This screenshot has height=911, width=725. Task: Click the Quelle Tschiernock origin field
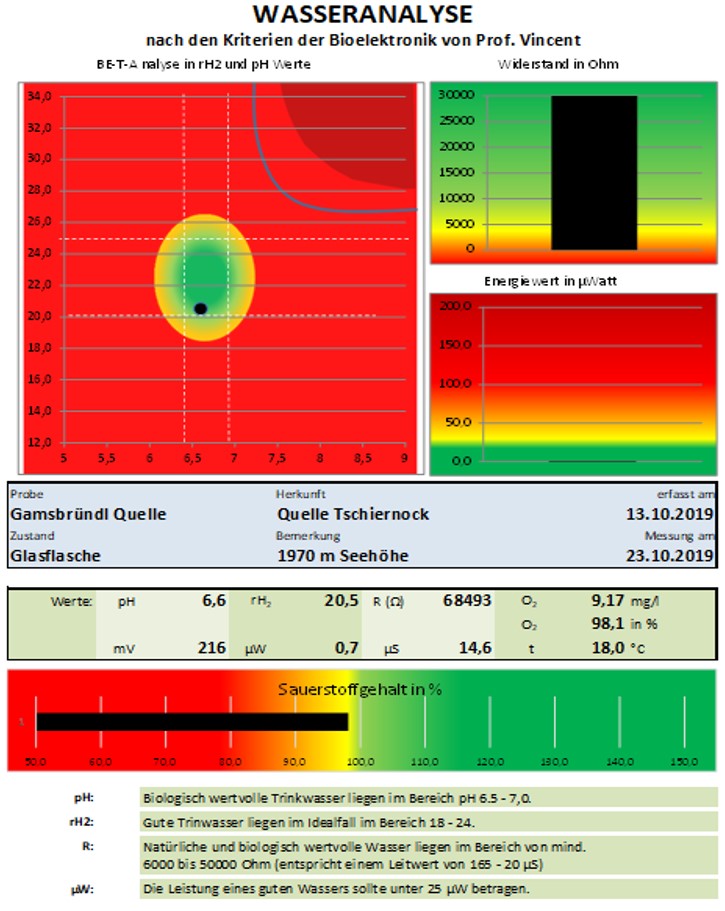(353, 514)
